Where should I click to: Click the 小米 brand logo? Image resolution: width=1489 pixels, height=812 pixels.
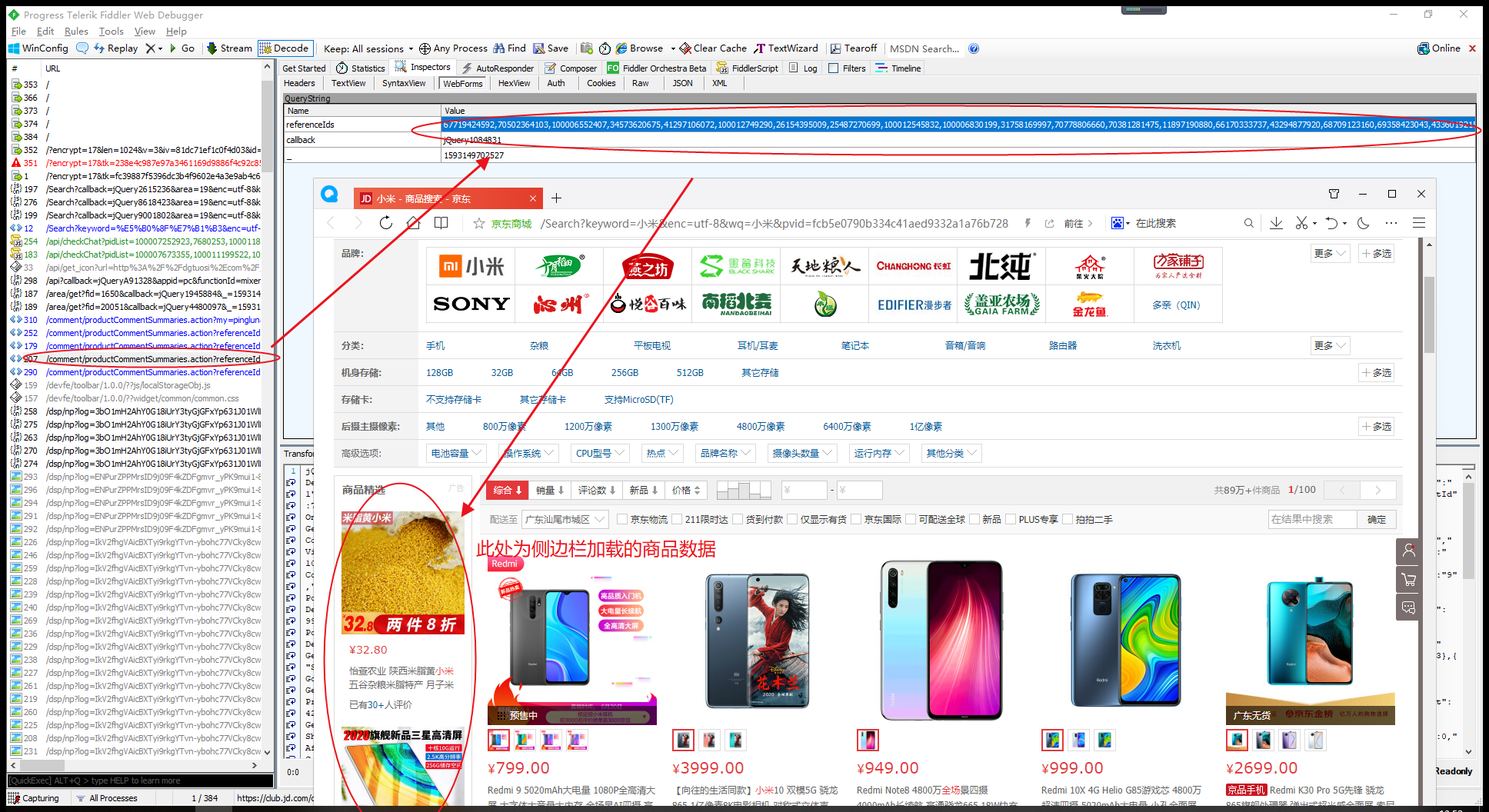click(x=471, y=266)
